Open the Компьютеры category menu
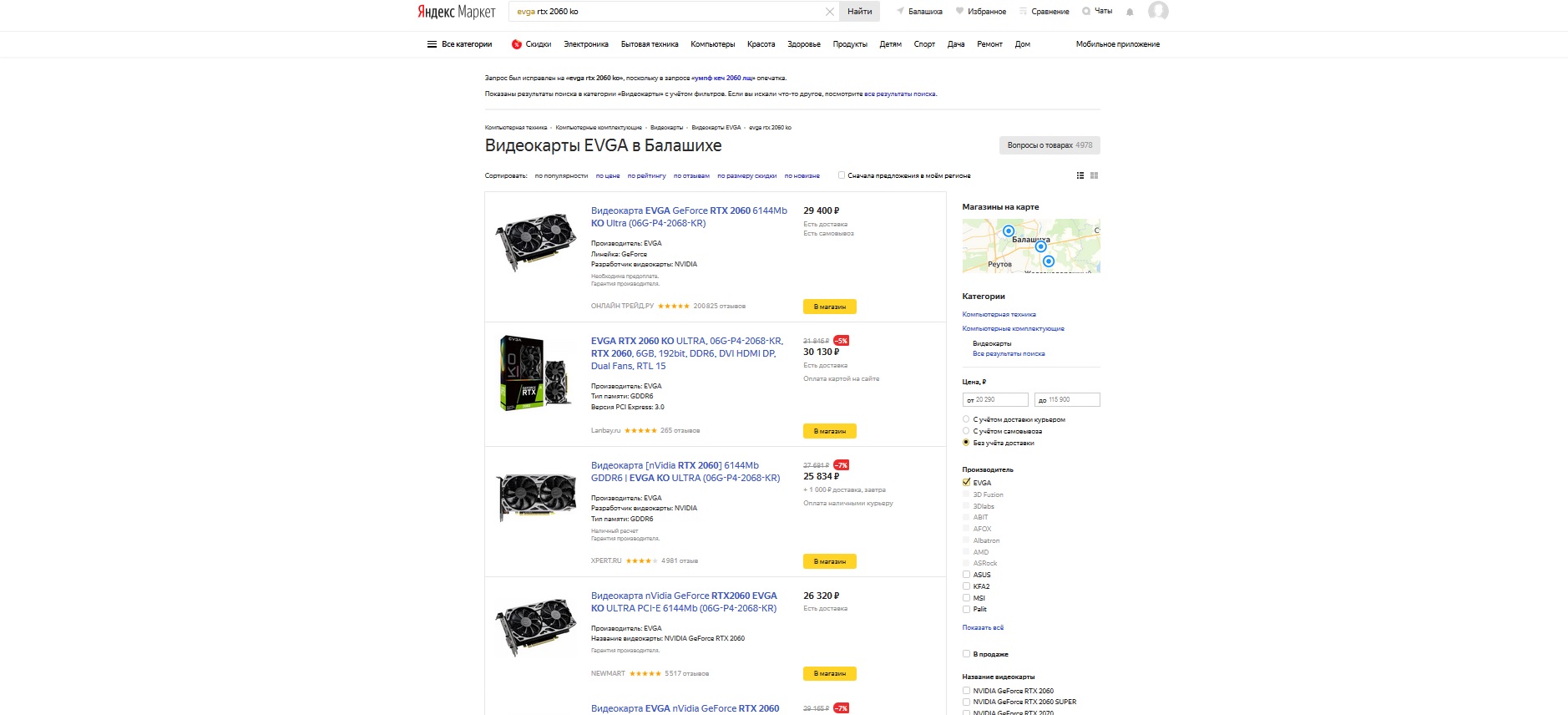The image size is (1568, 715). 712,44
